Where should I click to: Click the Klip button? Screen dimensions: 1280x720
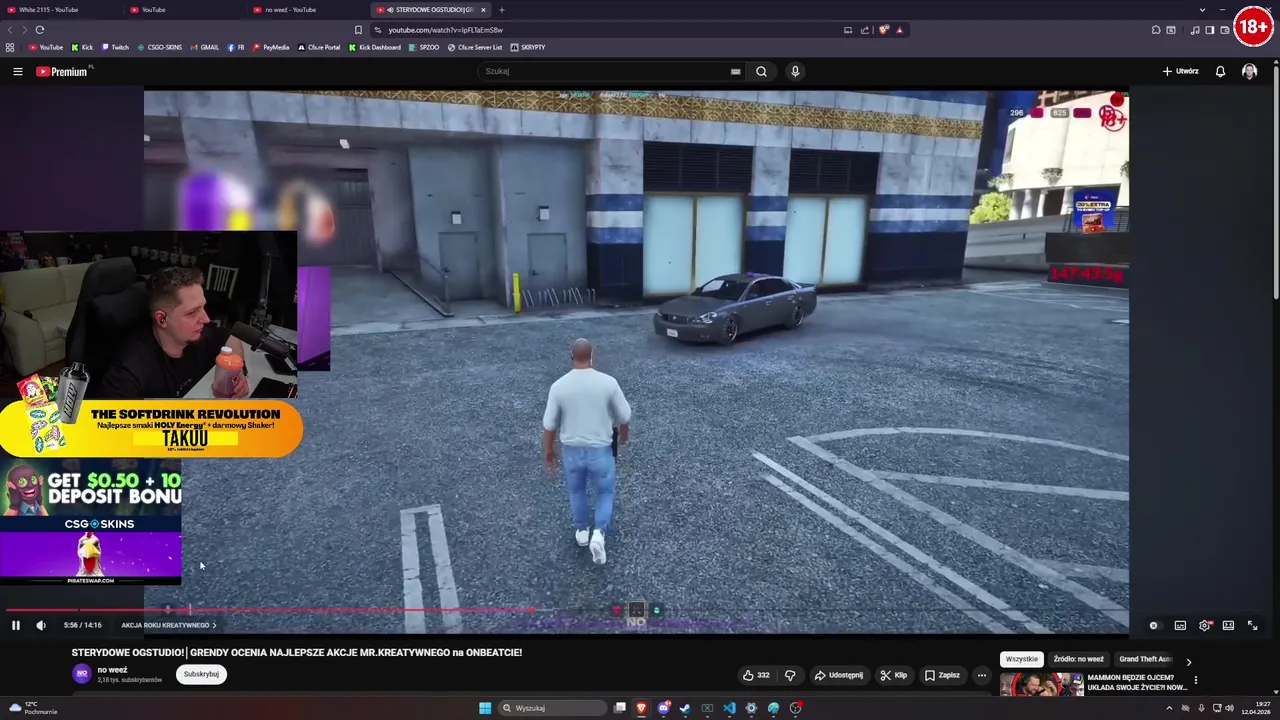tap(894, 675)
